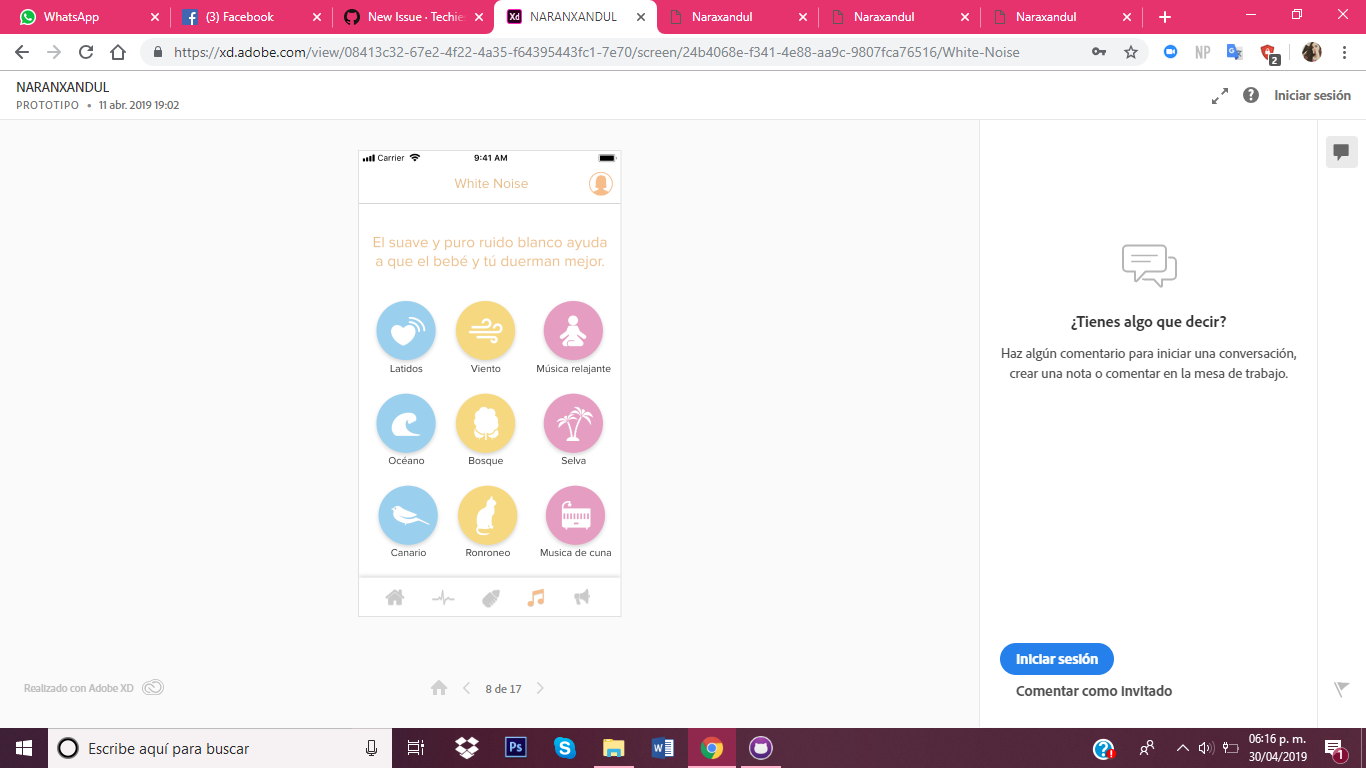
Task: Enter fullscreen mode with the expand arrows
Action: tap(1220, 96)
